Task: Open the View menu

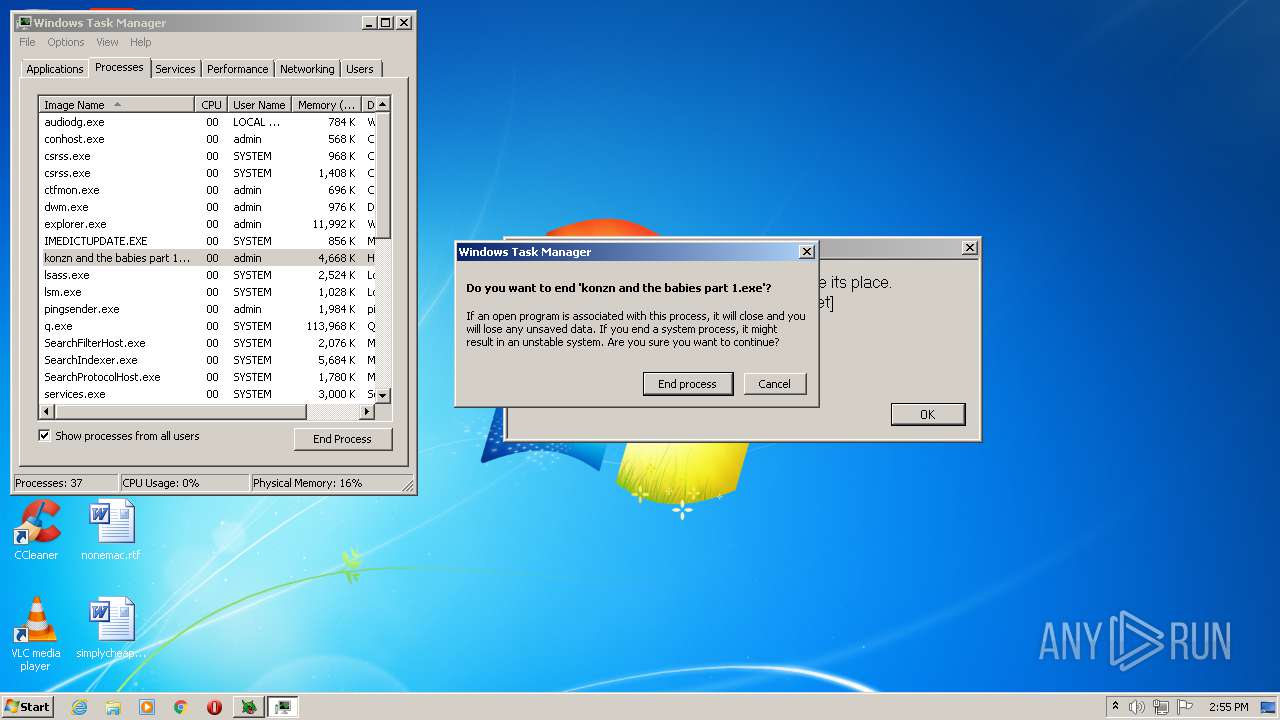Action: click(107, 42)
